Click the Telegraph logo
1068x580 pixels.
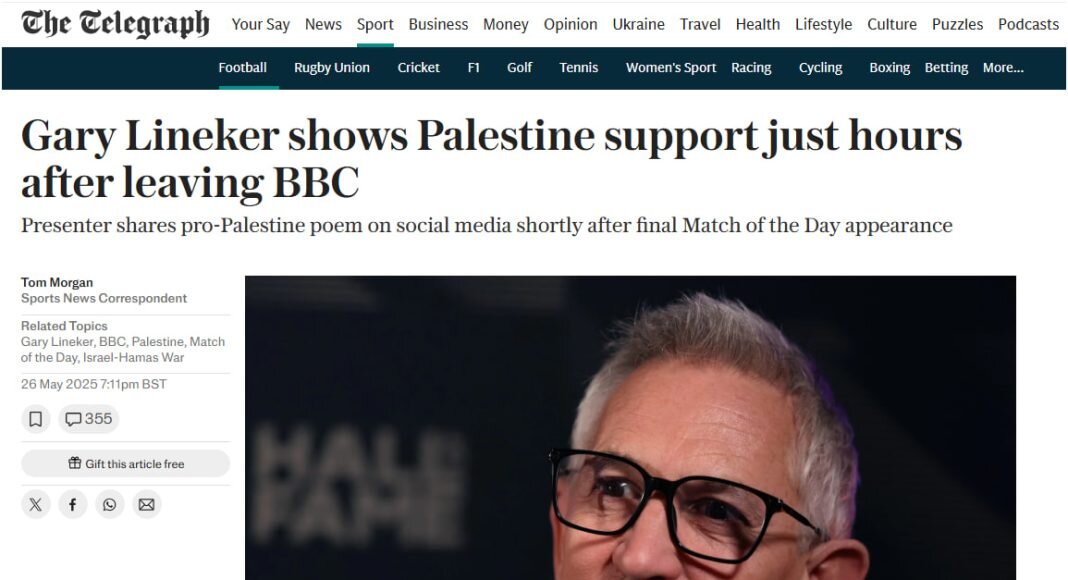click(x=115, y=24)
